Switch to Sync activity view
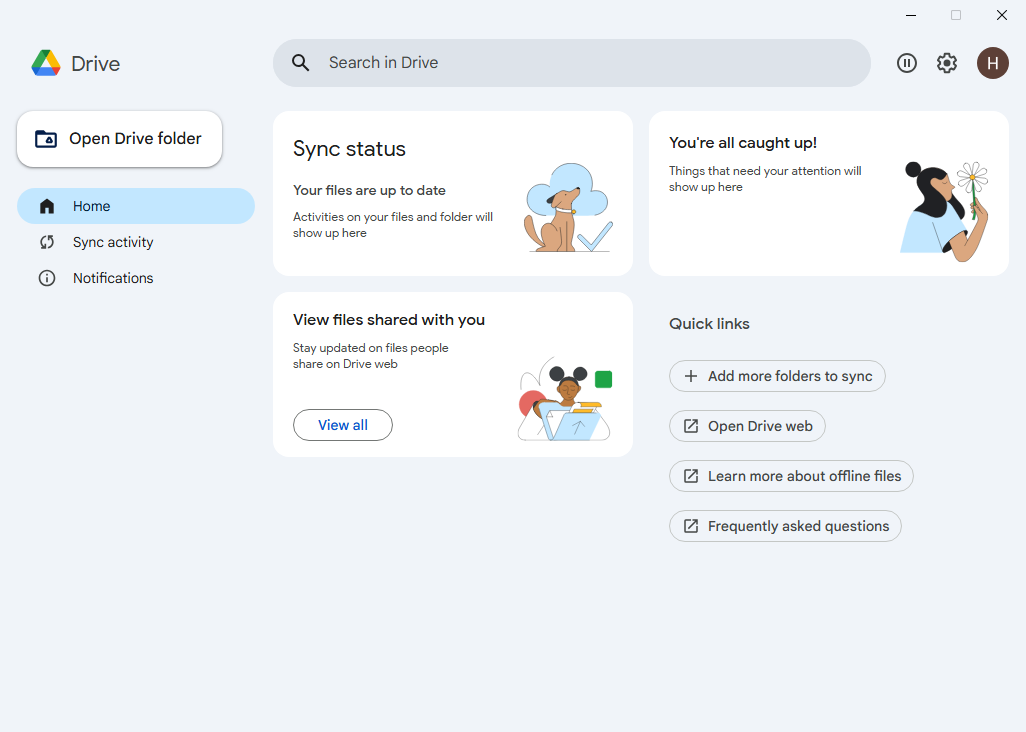The height and width of the screenshot is (732, 1026). click(x=113, y=241)
